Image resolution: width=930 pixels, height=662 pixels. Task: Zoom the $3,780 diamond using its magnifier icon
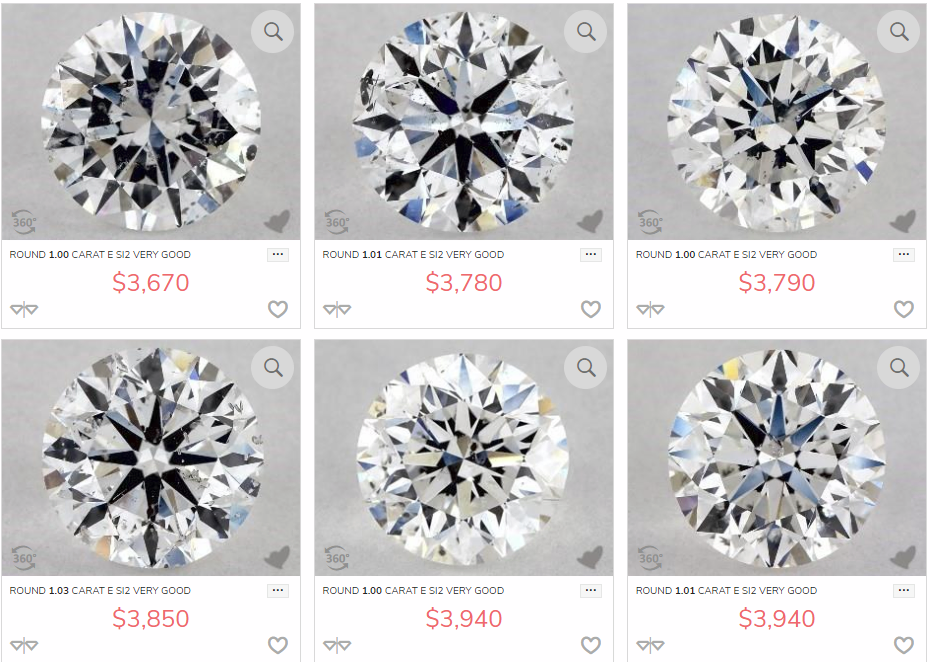coord(586,31)
